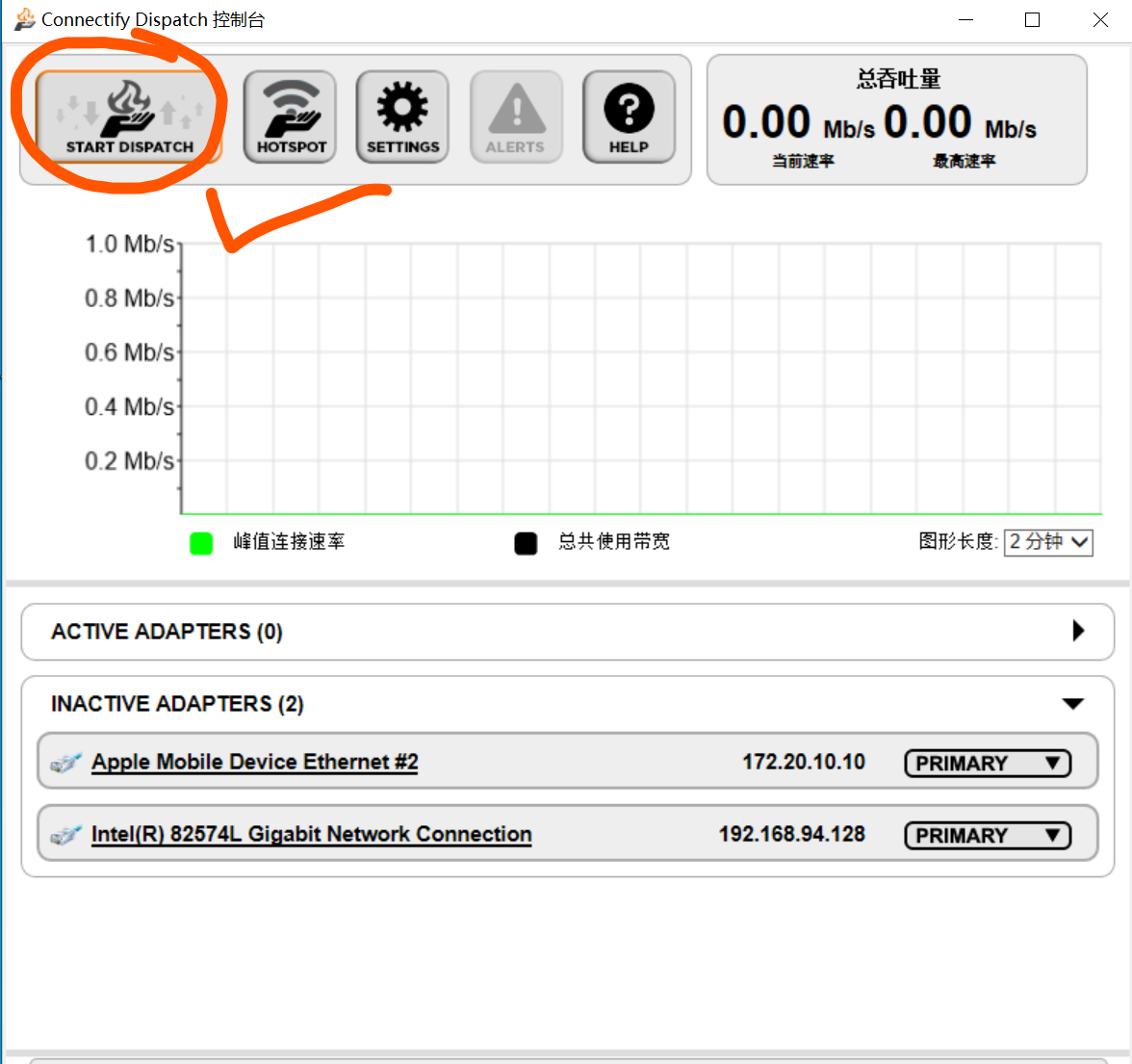Minimize the Connectify Dispatch window

(966, 20)
